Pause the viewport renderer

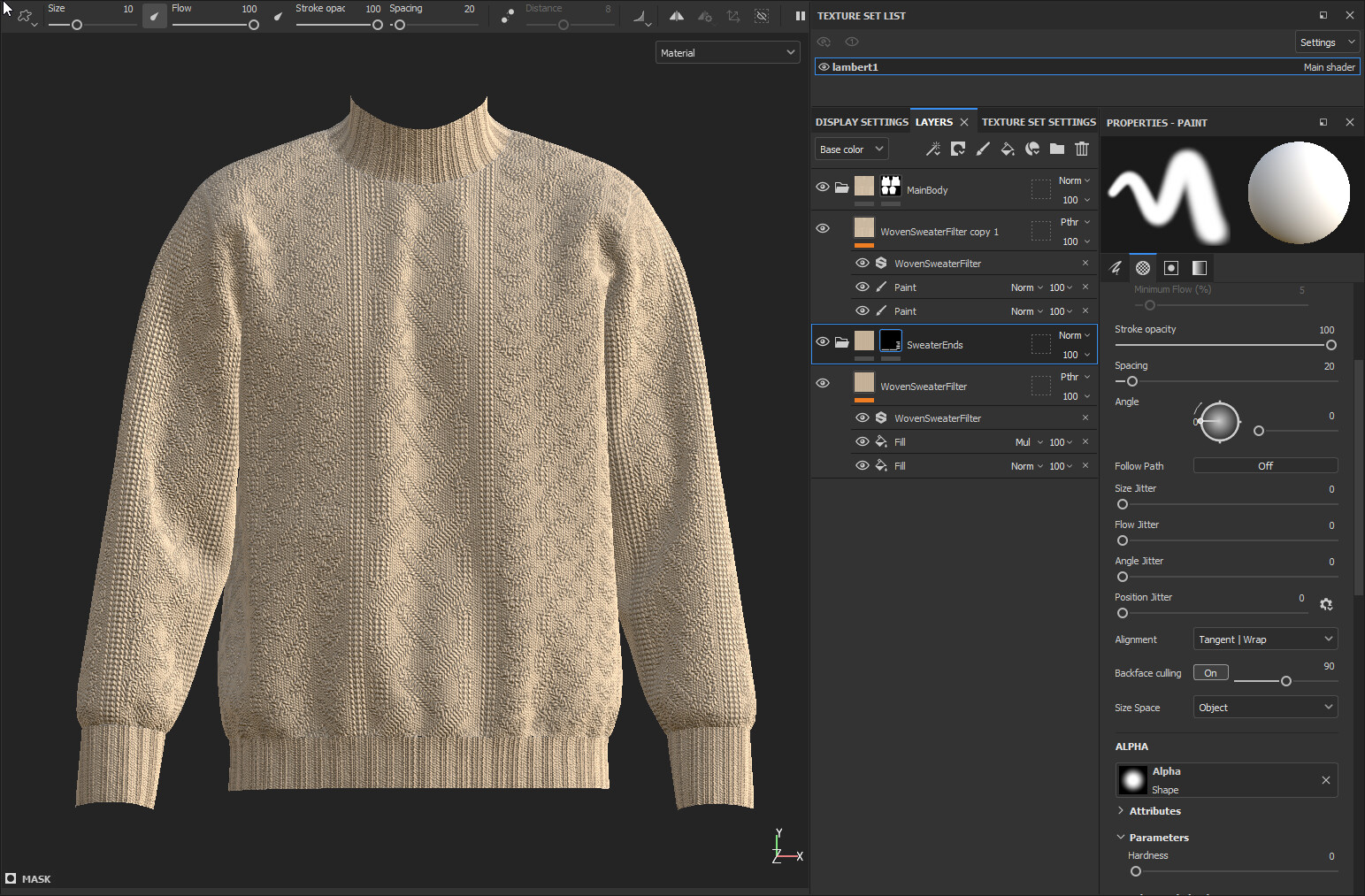pos(799,15)
